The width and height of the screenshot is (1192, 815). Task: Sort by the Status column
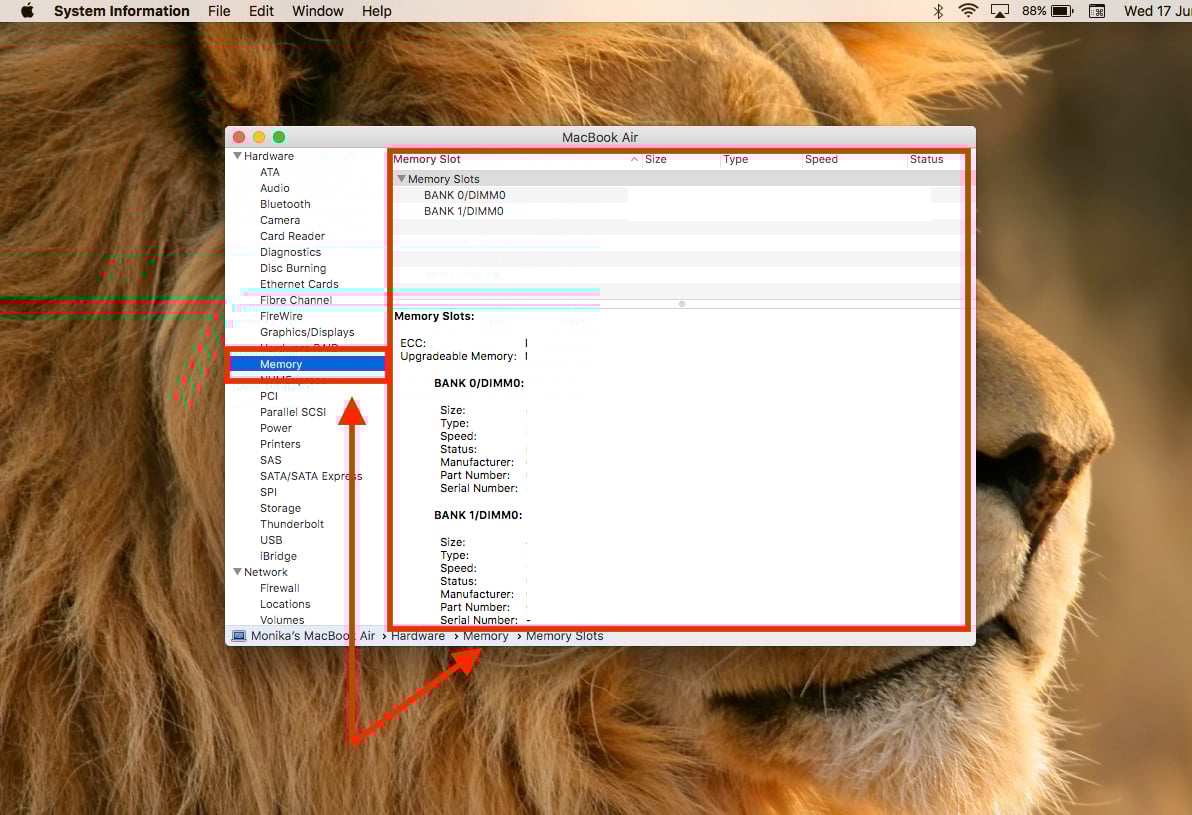pos(935,159)
